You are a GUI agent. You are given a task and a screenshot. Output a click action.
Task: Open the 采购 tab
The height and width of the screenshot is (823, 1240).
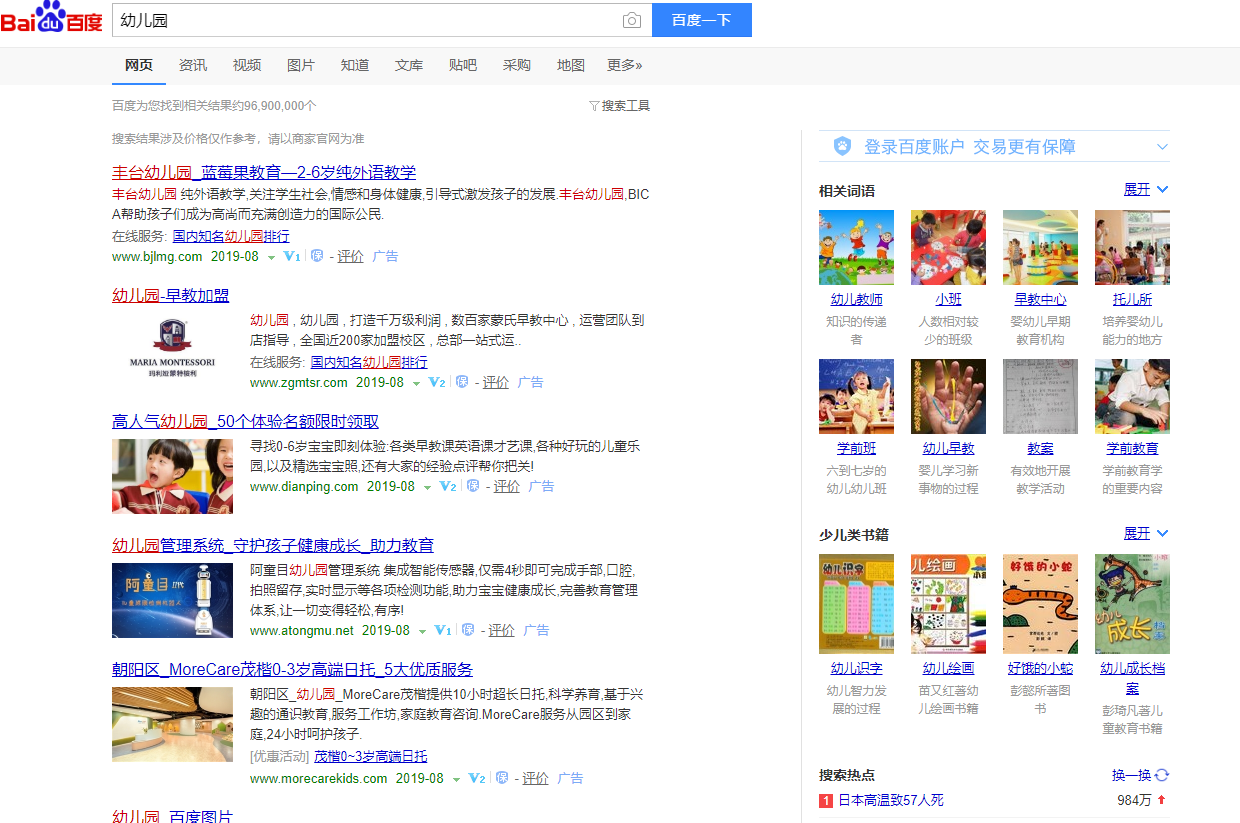(517, 65)
